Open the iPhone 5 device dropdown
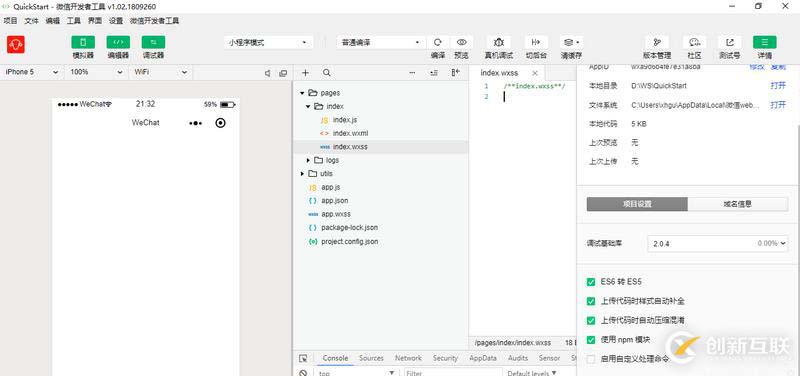The image size is (800, 376). click(x=32, y=72)
